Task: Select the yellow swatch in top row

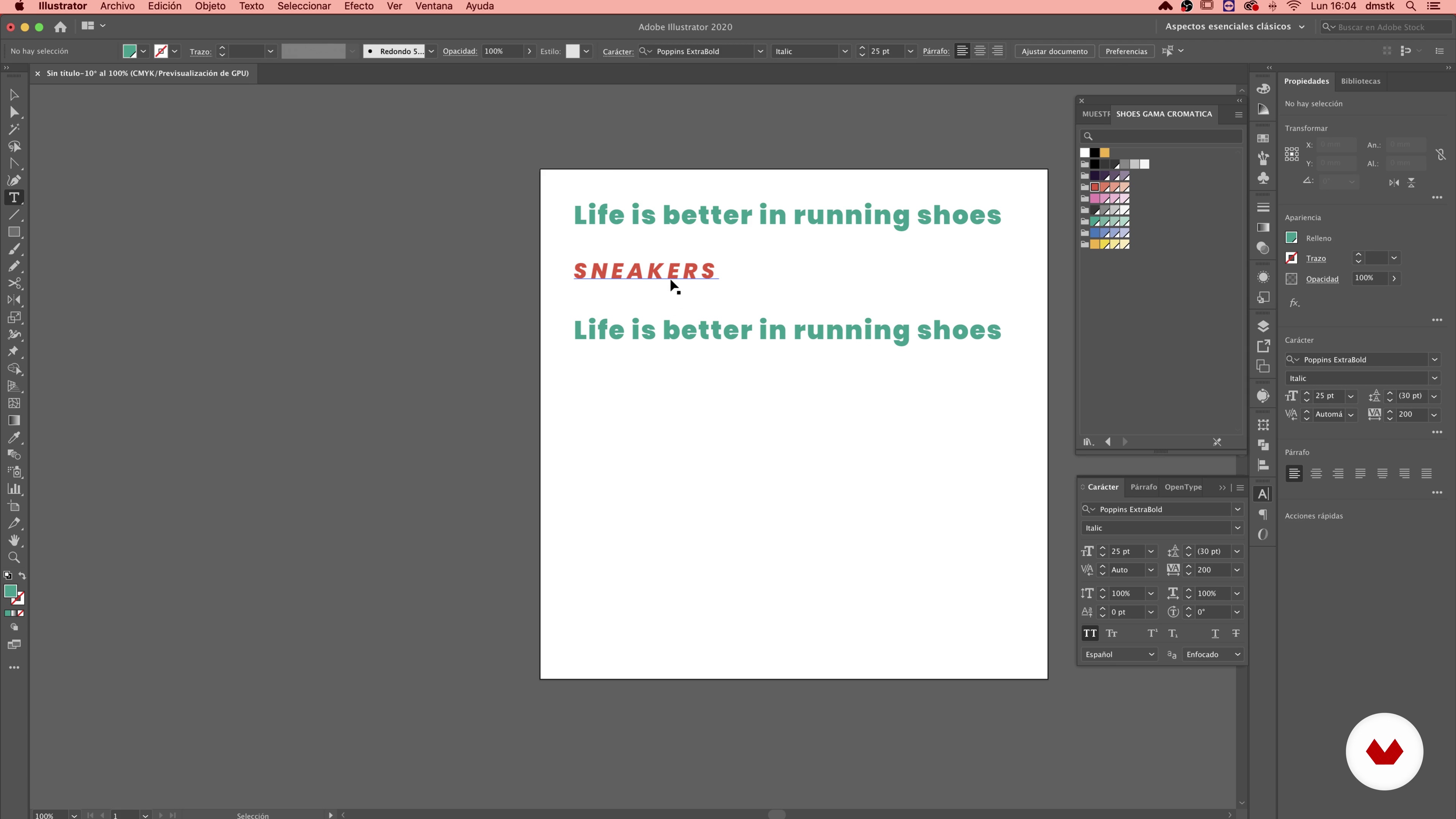Action: pos(1105,152)
